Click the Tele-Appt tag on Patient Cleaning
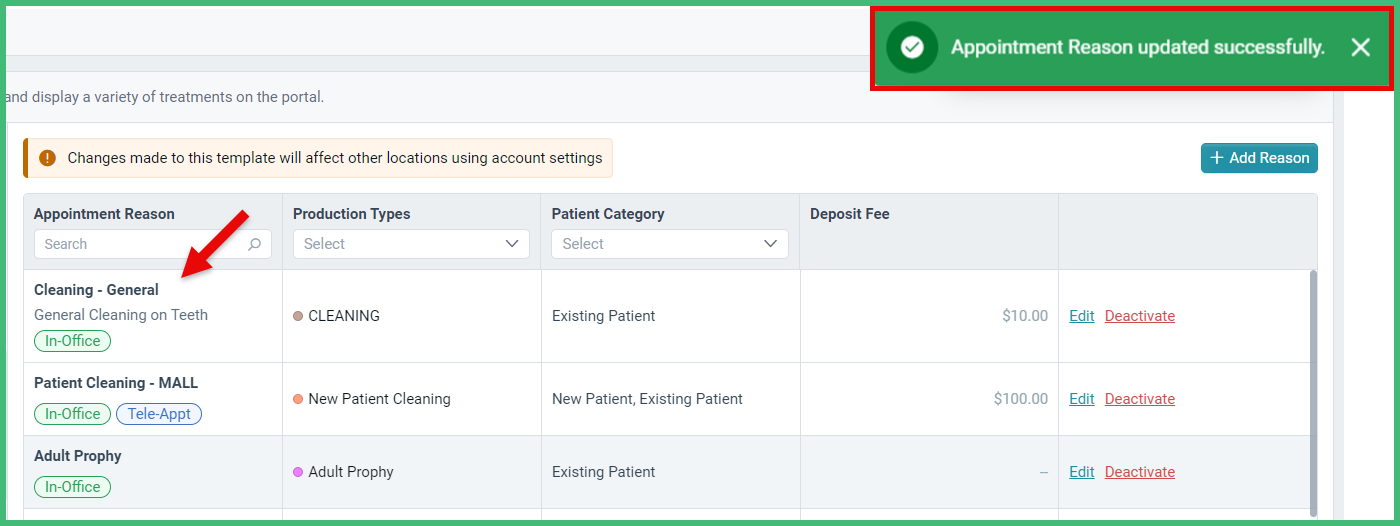 click(159, 414)
